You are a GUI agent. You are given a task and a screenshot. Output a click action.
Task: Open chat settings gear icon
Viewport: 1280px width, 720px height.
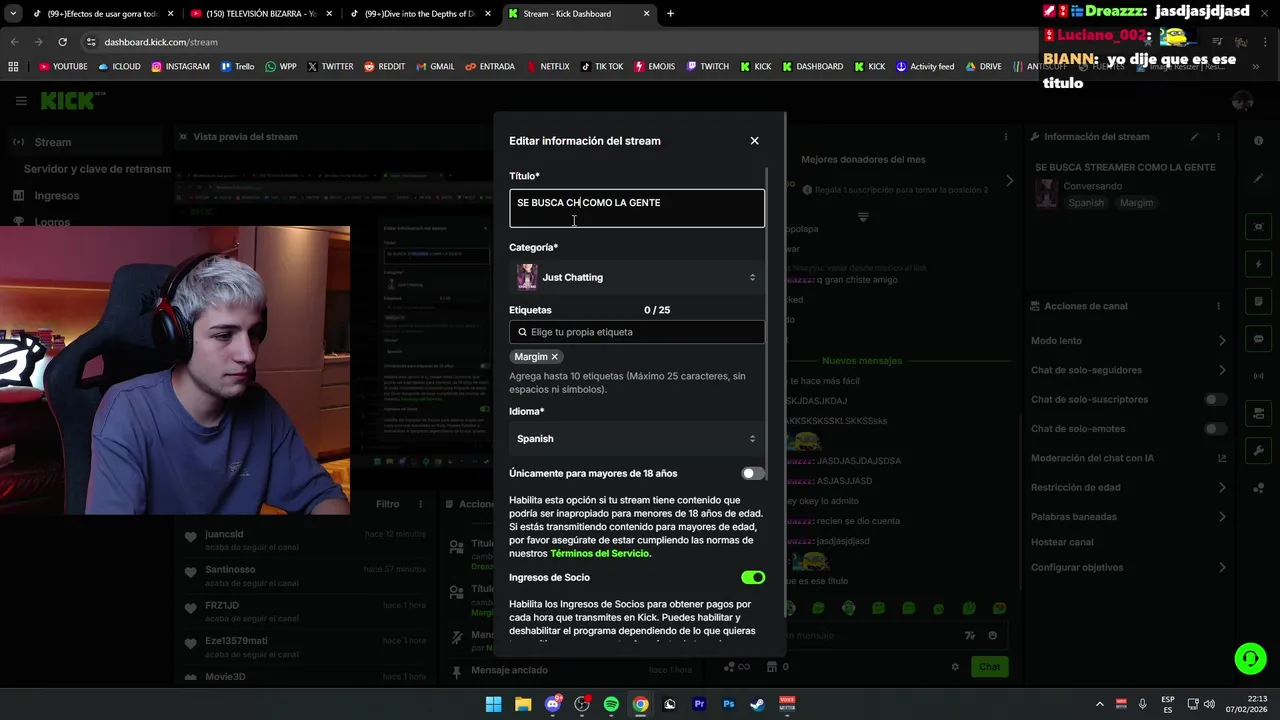coord(955,667)
